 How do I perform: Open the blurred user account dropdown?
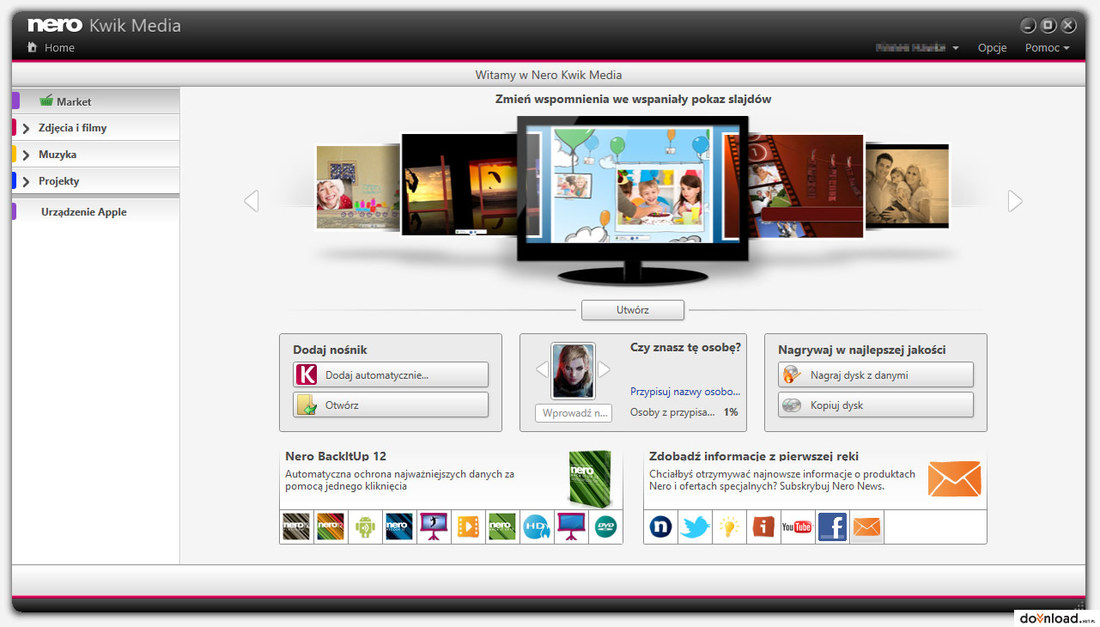(x=917, y=48)
